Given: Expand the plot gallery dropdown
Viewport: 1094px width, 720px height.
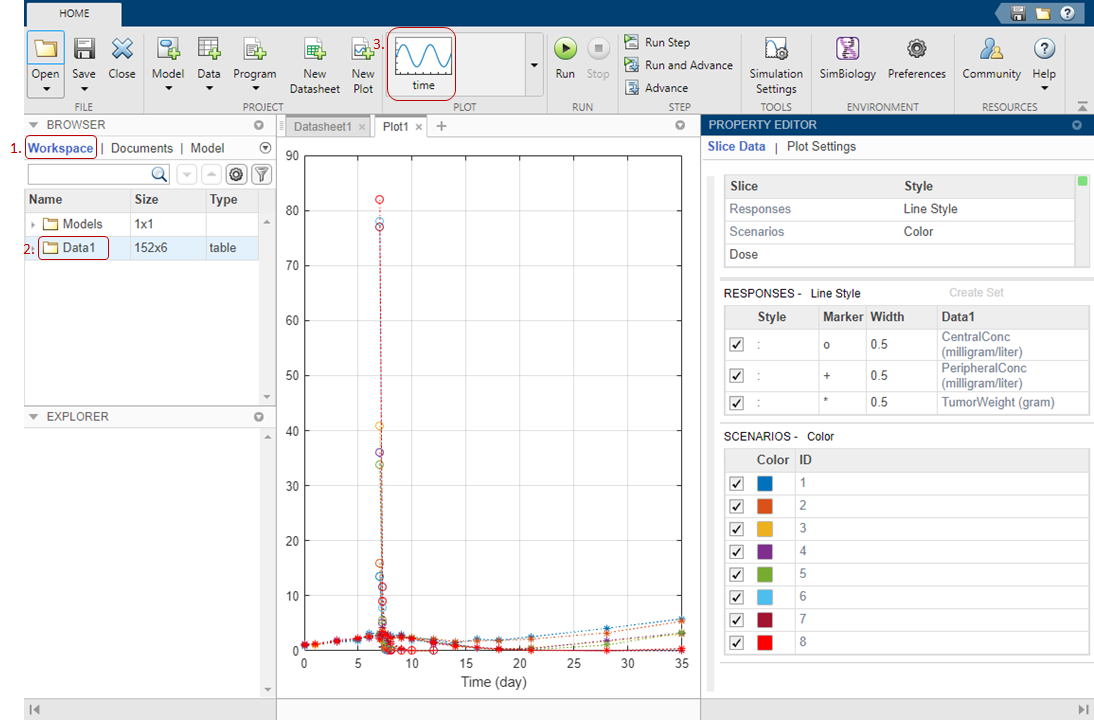Looking at the screenshot, I should (534, 65).
